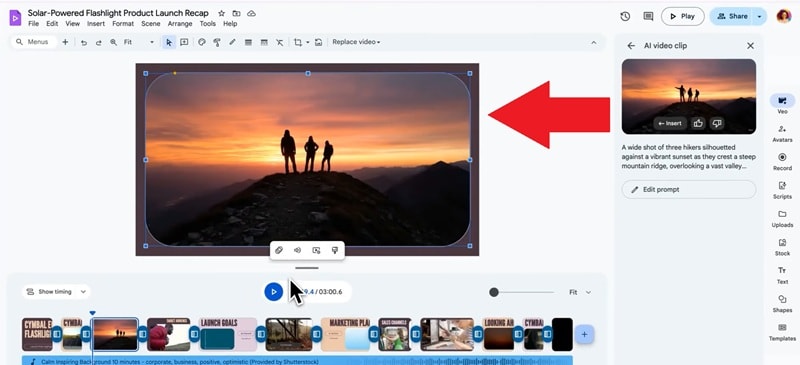
Task: Open version history clock icon
Action: click(625, 16)
